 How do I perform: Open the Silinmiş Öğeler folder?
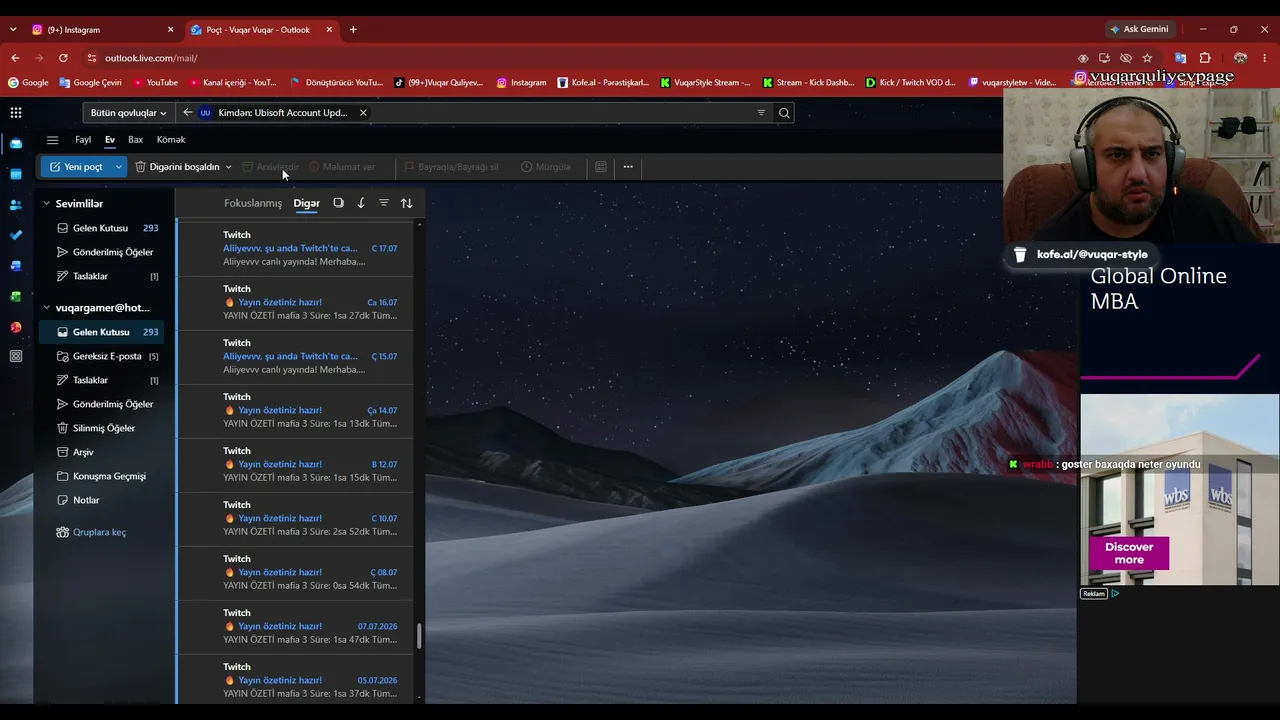pos(104,428)
